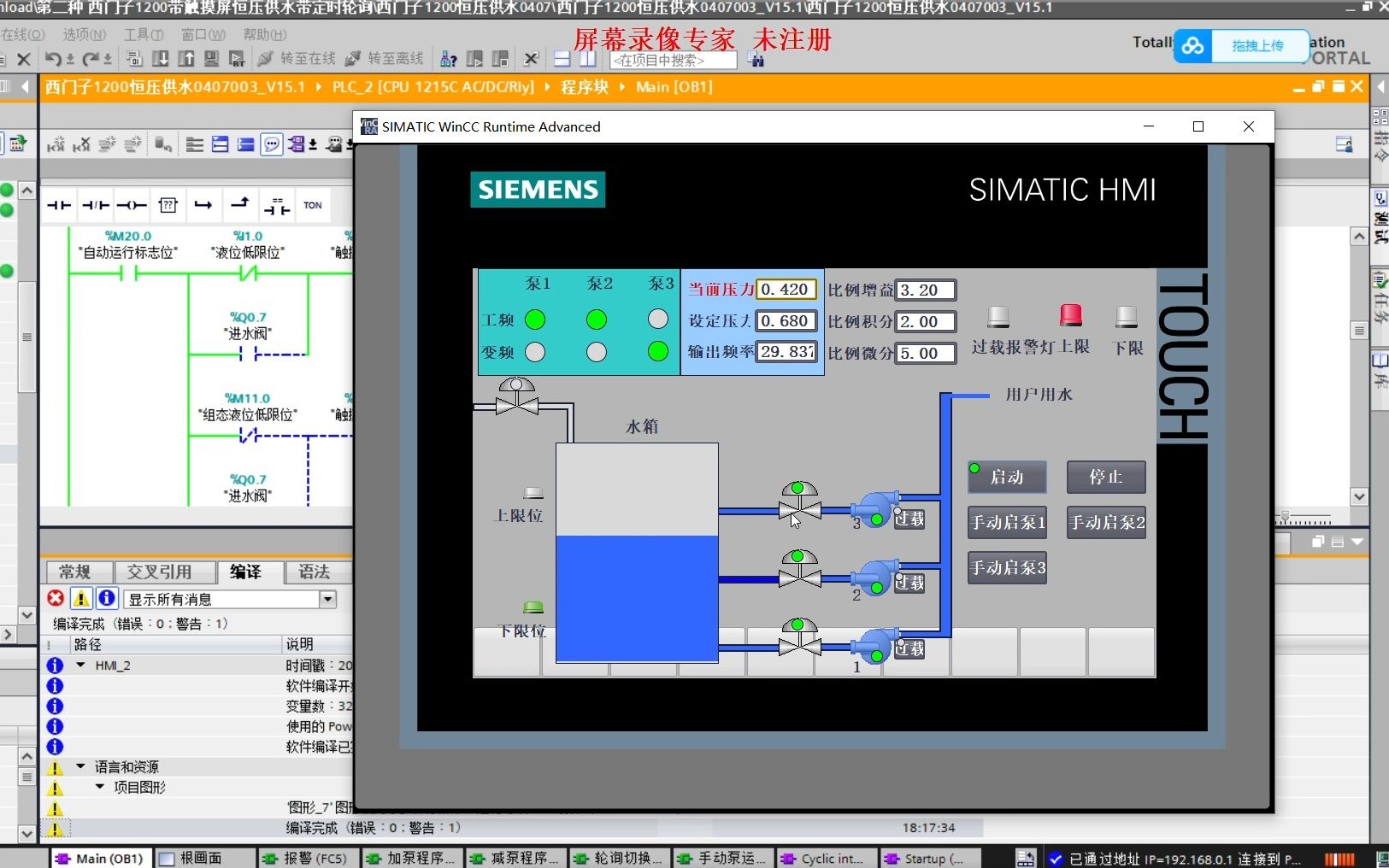Viewport: 1389px width, 868px height.
Task: Click the start runtime RT icon
Action: pyautogui.click(x=238, y=59)
